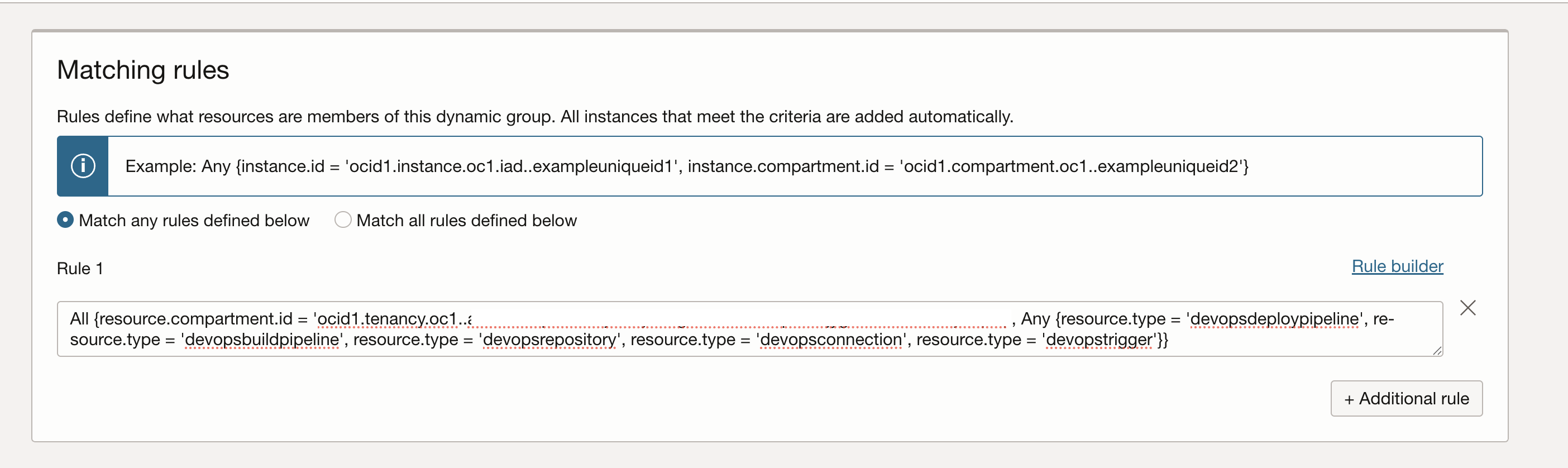Click the "Matching rules" heading
The height and width of the screenshot is (468, 1568).
point(143,70)
